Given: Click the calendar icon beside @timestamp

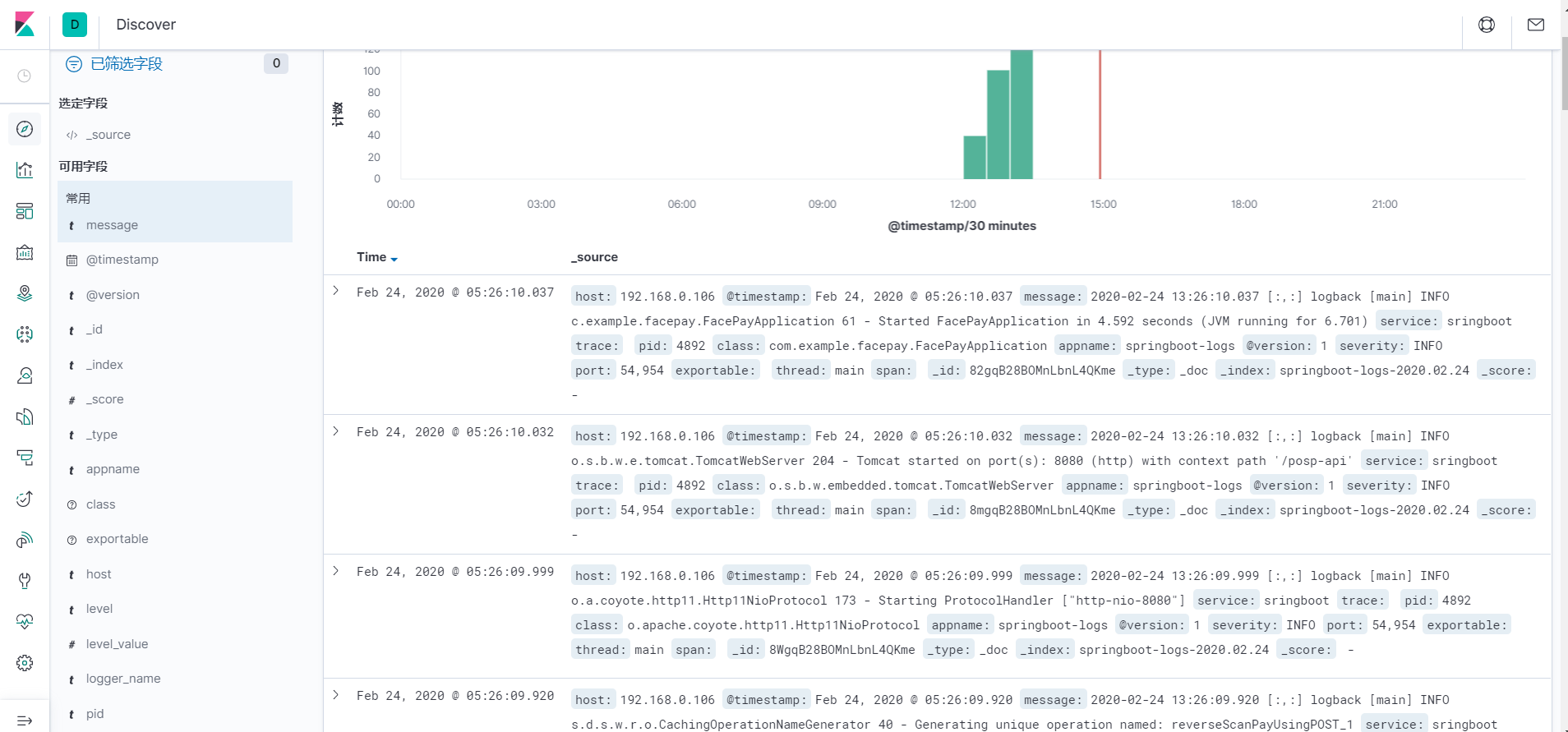Looking at the screenshot, I should tap(72, 260).
